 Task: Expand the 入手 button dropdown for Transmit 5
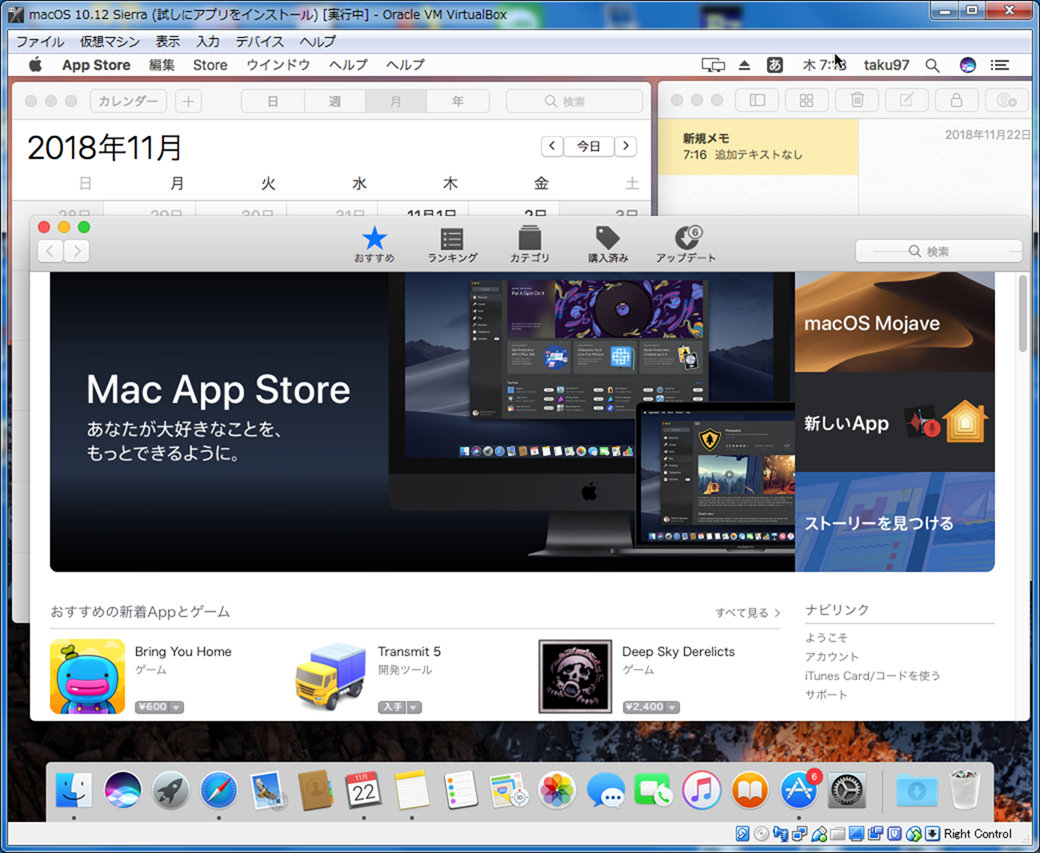click(413, 707)
